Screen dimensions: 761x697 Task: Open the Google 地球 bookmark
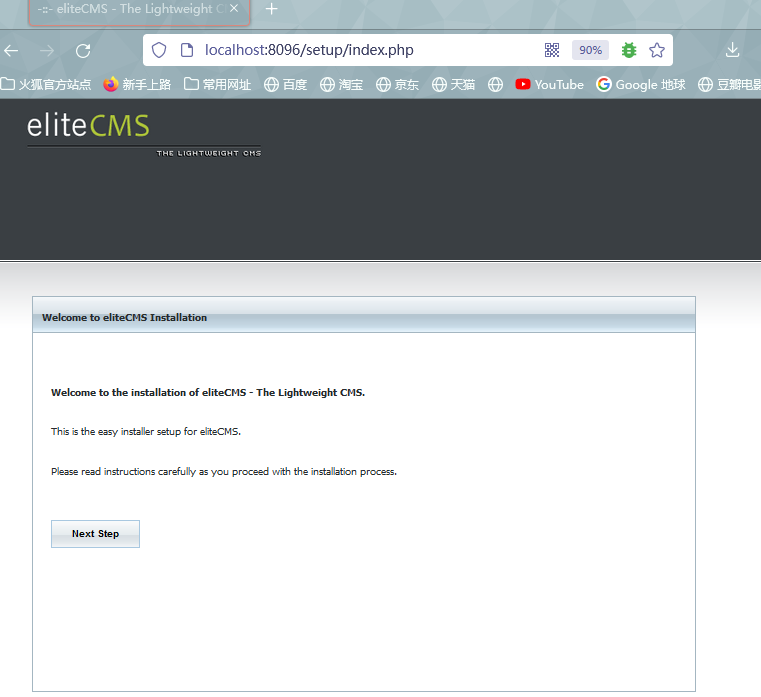point(641,84)
